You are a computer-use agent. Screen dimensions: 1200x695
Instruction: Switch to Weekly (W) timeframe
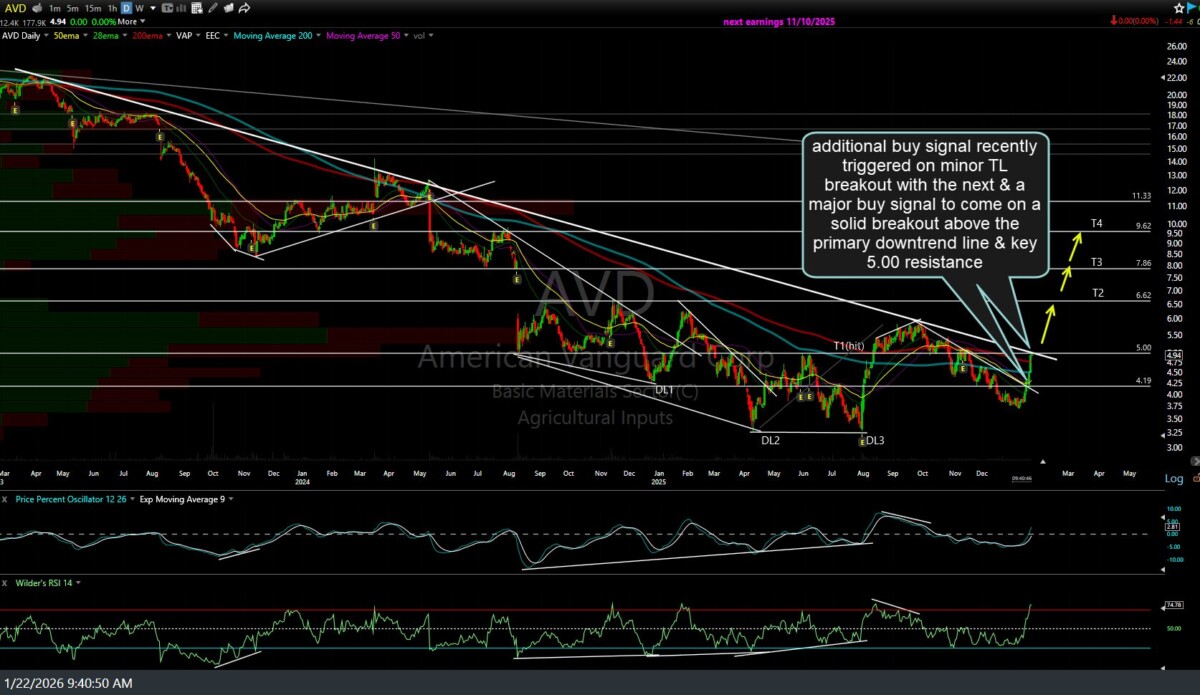click(x=140, y=8)
